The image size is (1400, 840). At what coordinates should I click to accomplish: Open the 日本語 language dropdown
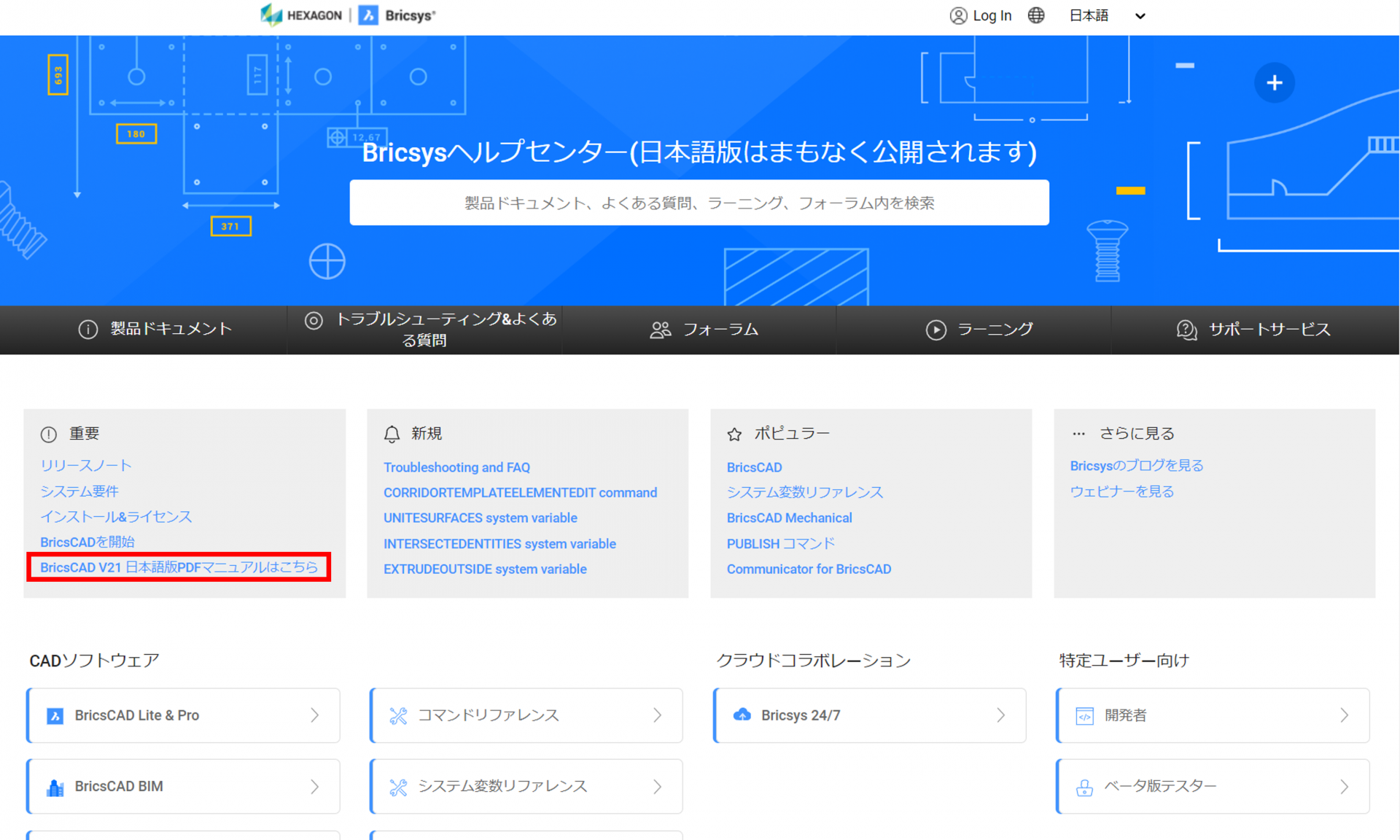point(1107,15)
